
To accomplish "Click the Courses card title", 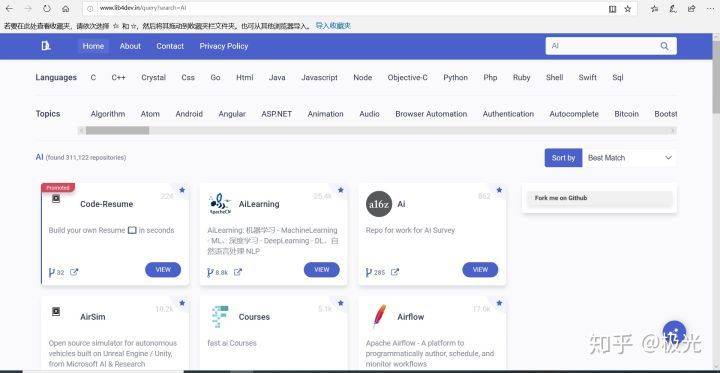I will point(254,317).
